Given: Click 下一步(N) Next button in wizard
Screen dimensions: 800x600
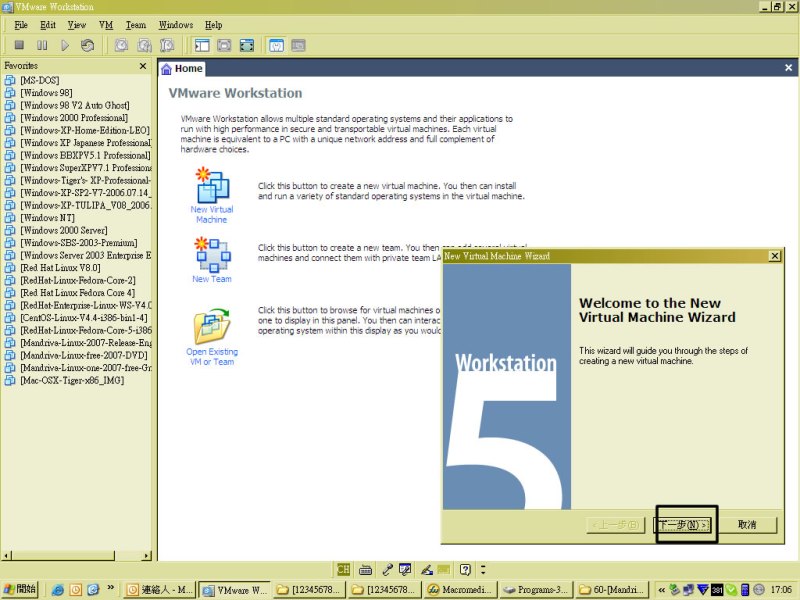Looking at the screenshot, I should pyautogui.click(x=683, y=524).
